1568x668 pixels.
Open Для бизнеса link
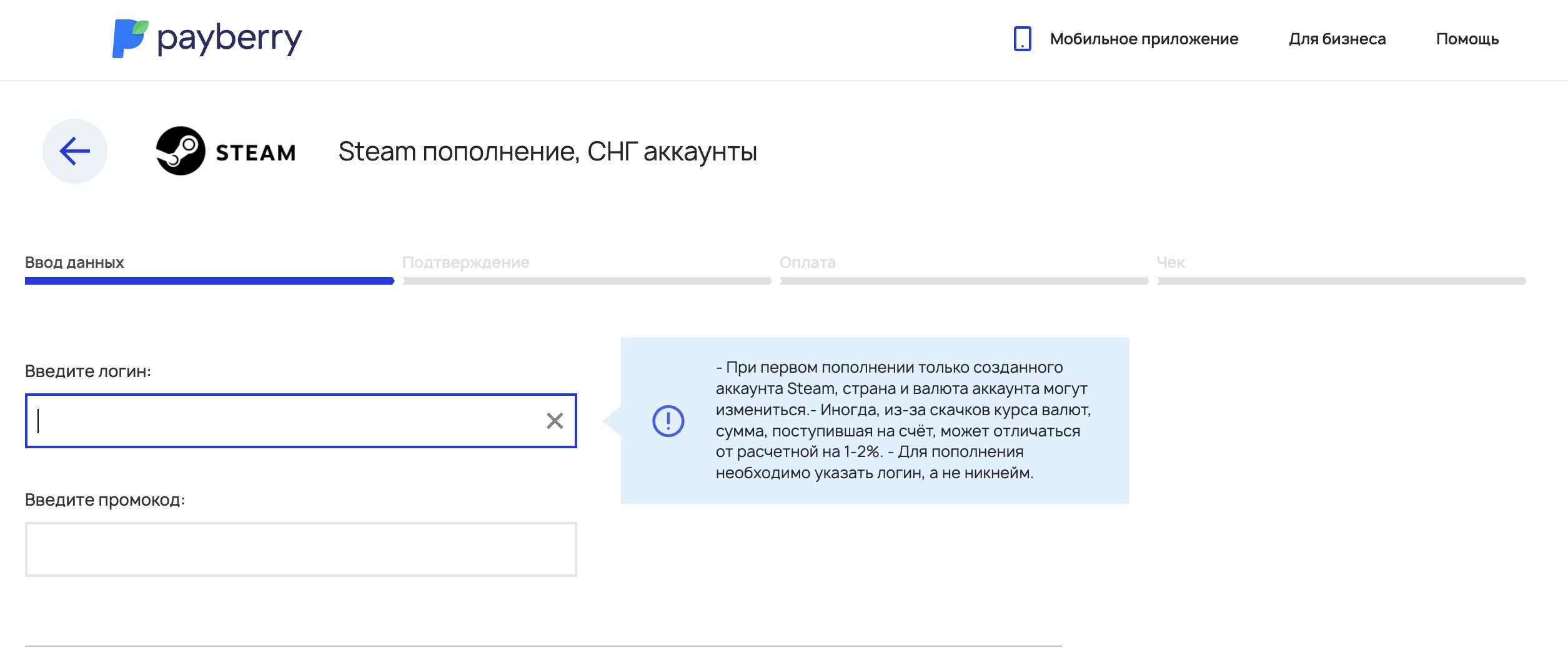(1337, 39)
